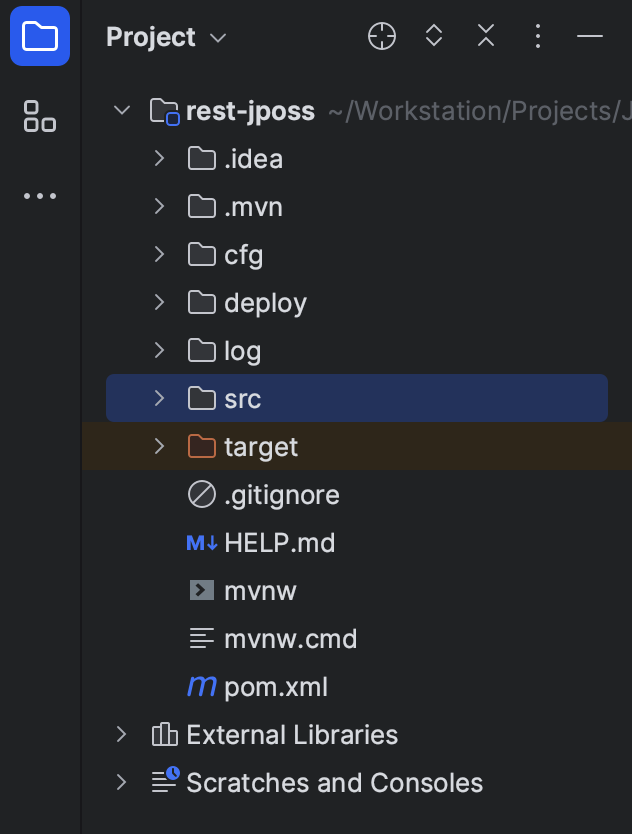This screenshot has height=834, width=632.
Task: Select the deploy folder name
Action: 265,303
